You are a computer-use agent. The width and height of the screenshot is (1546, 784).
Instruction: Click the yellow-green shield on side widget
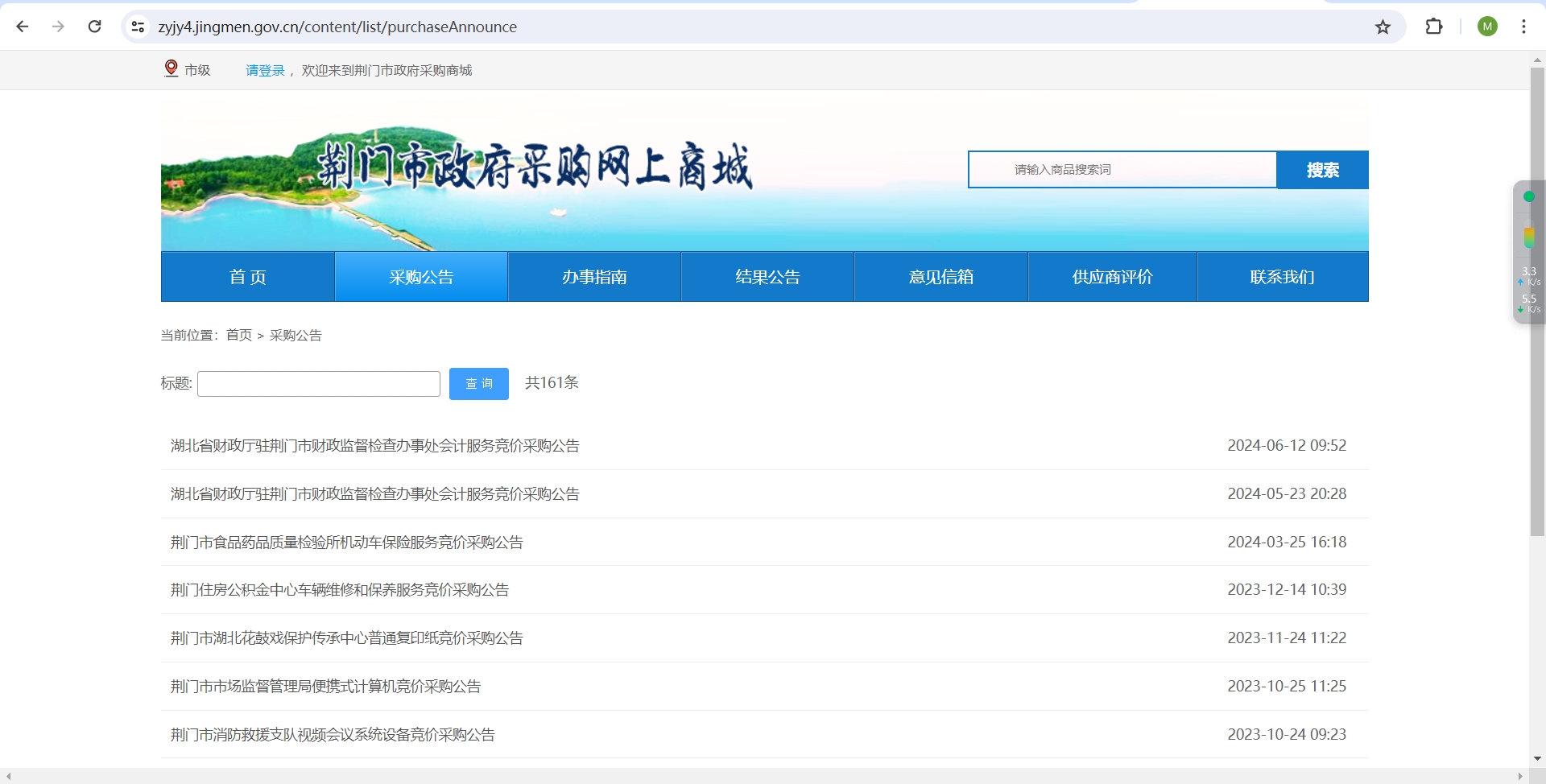coord(1528,237)
